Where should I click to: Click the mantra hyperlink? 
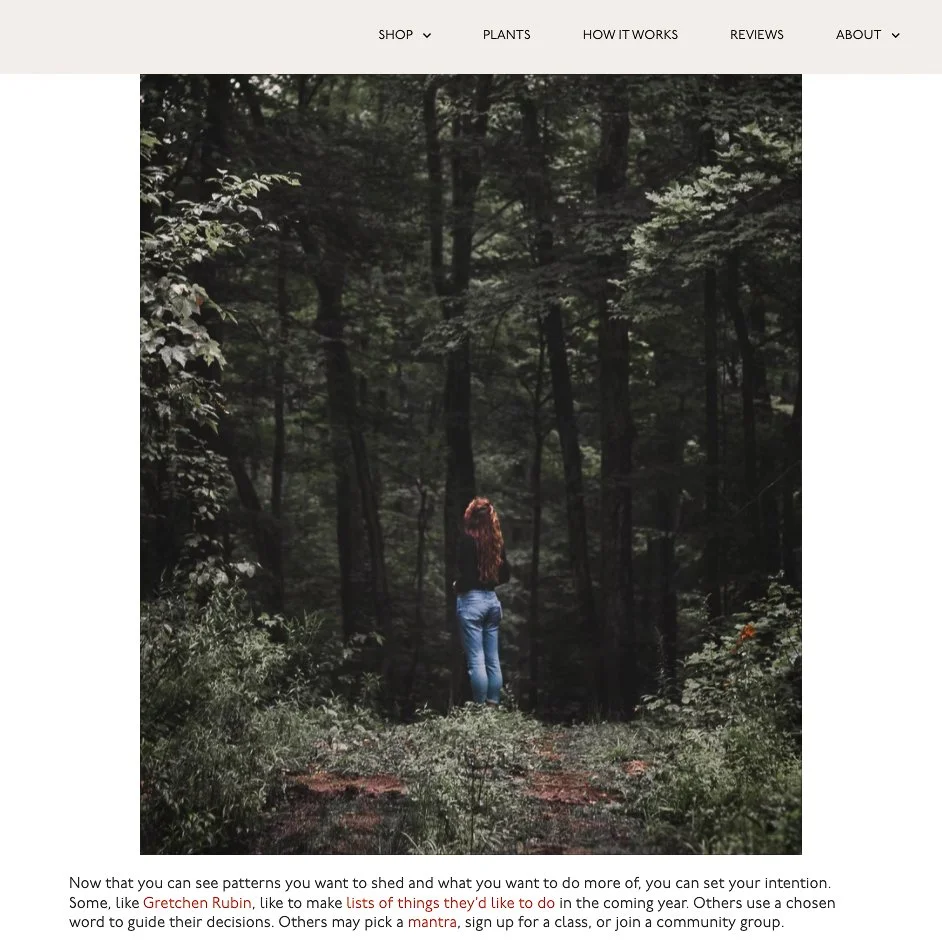click(432, 922)
